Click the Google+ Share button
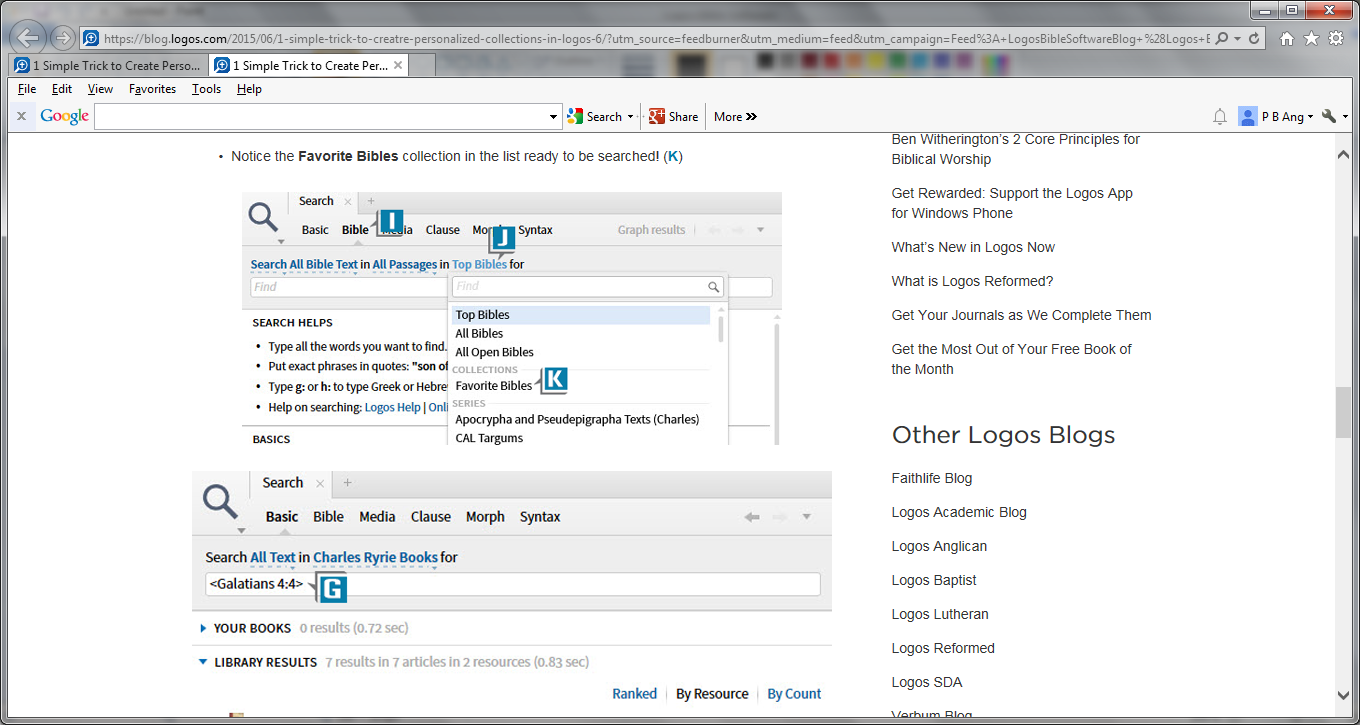Viewport: 1360px width, 725px height. (x=674, y=117)
